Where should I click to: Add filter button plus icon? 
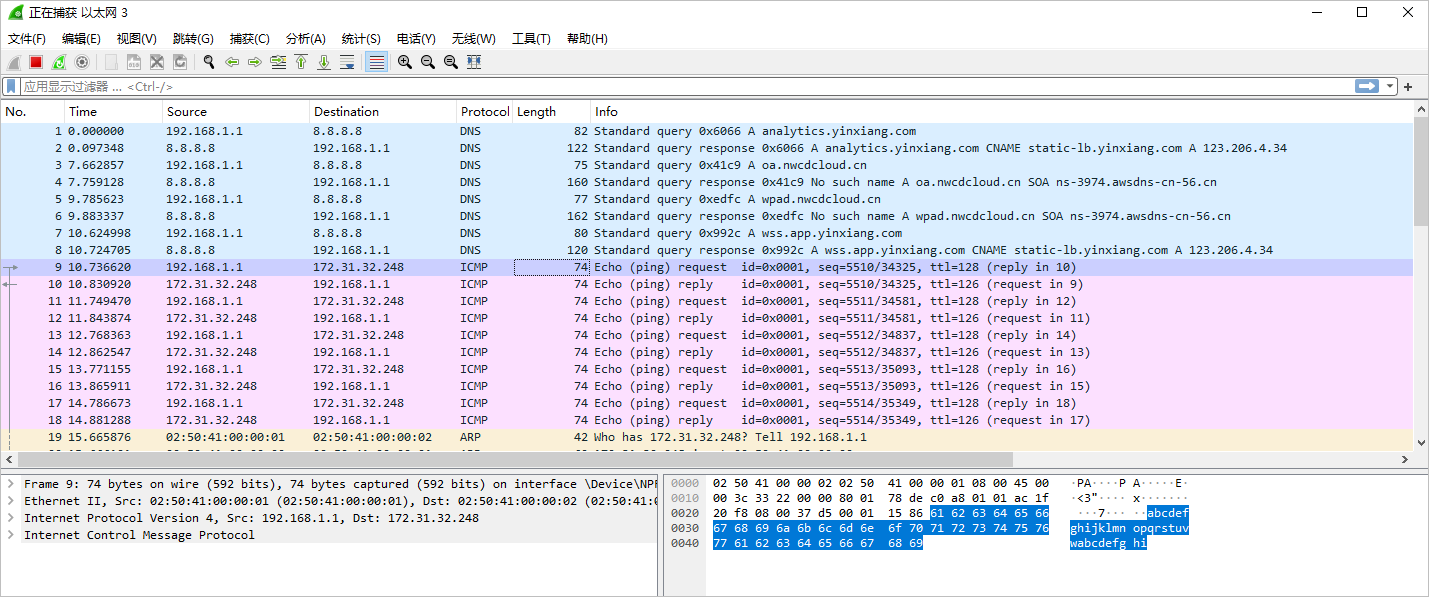pyautogui.click(x=1408, y=87)
